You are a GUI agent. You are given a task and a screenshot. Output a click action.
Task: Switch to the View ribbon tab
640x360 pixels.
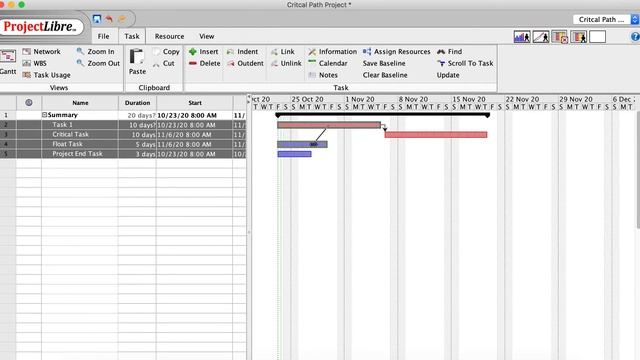(207, 36)
